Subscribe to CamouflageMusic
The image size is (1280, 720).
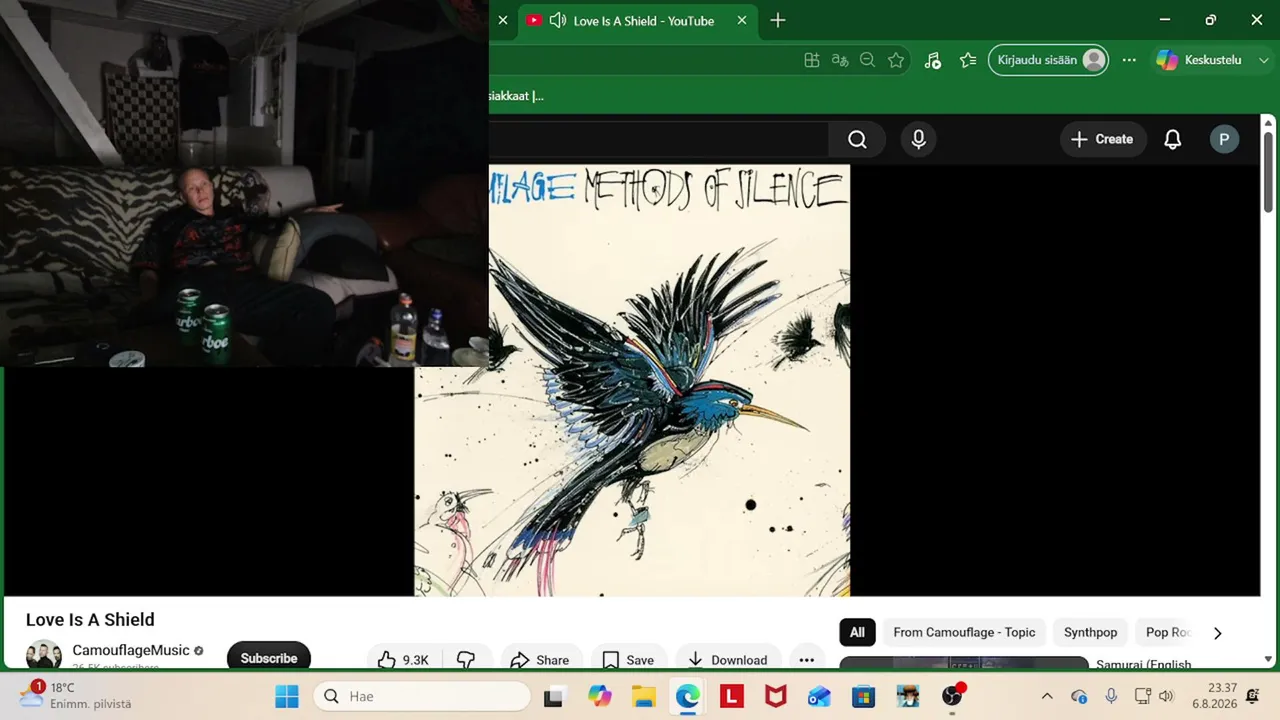[269, 657]
